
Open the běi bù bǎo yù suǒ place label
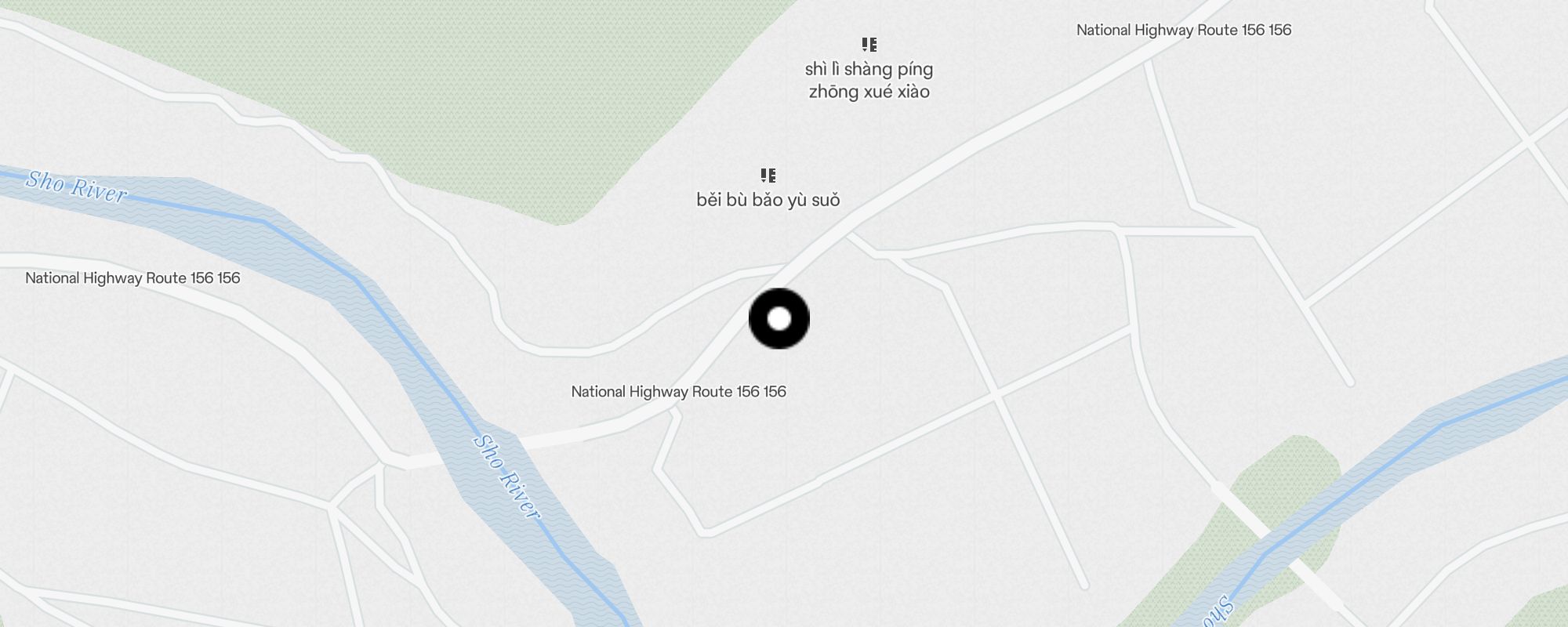tap(768, 200)
